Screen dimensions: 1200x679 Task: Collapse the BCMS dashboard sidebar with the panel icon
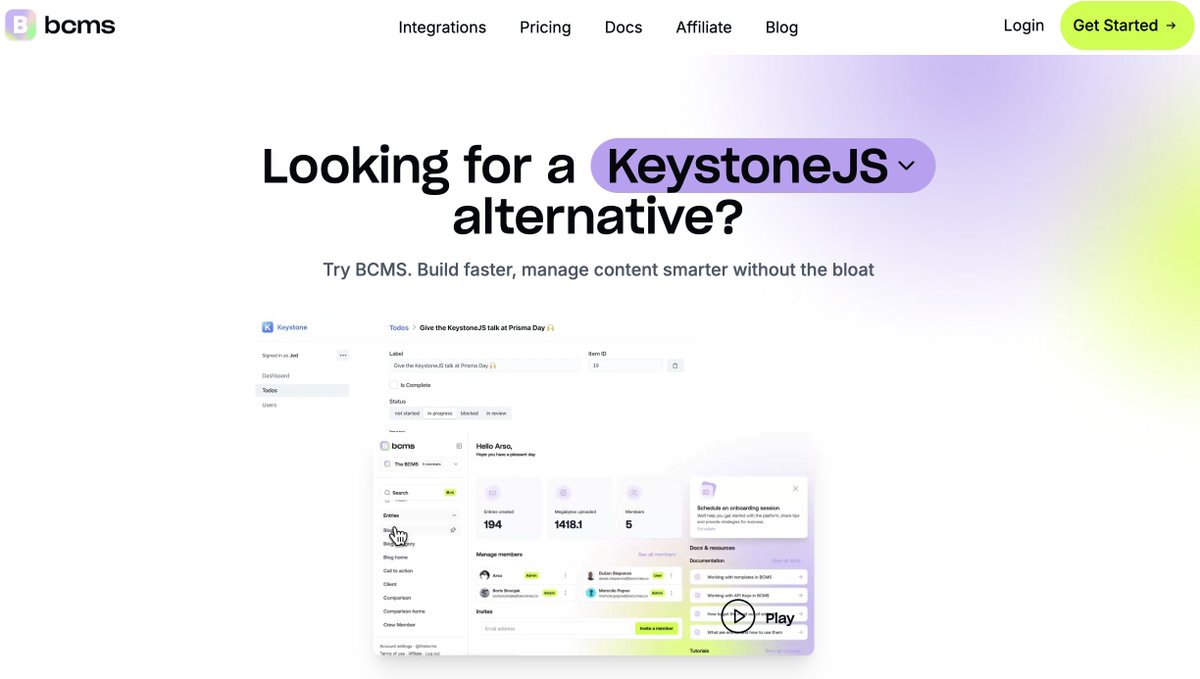459,446
